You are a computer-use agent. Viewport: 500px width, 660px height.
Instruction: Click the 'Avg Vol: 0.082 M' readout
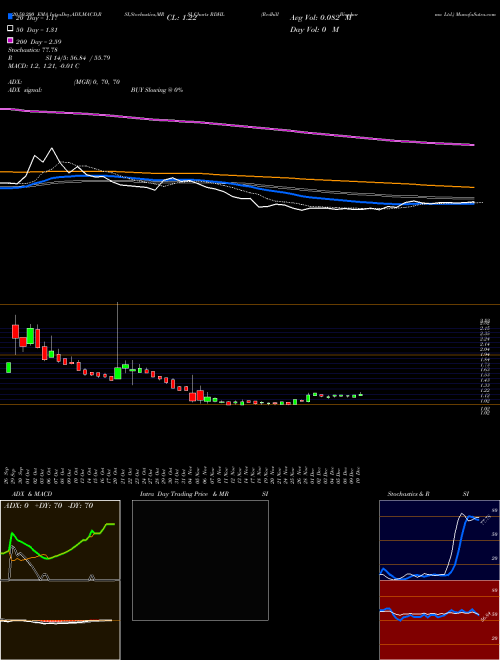point(320,18)
